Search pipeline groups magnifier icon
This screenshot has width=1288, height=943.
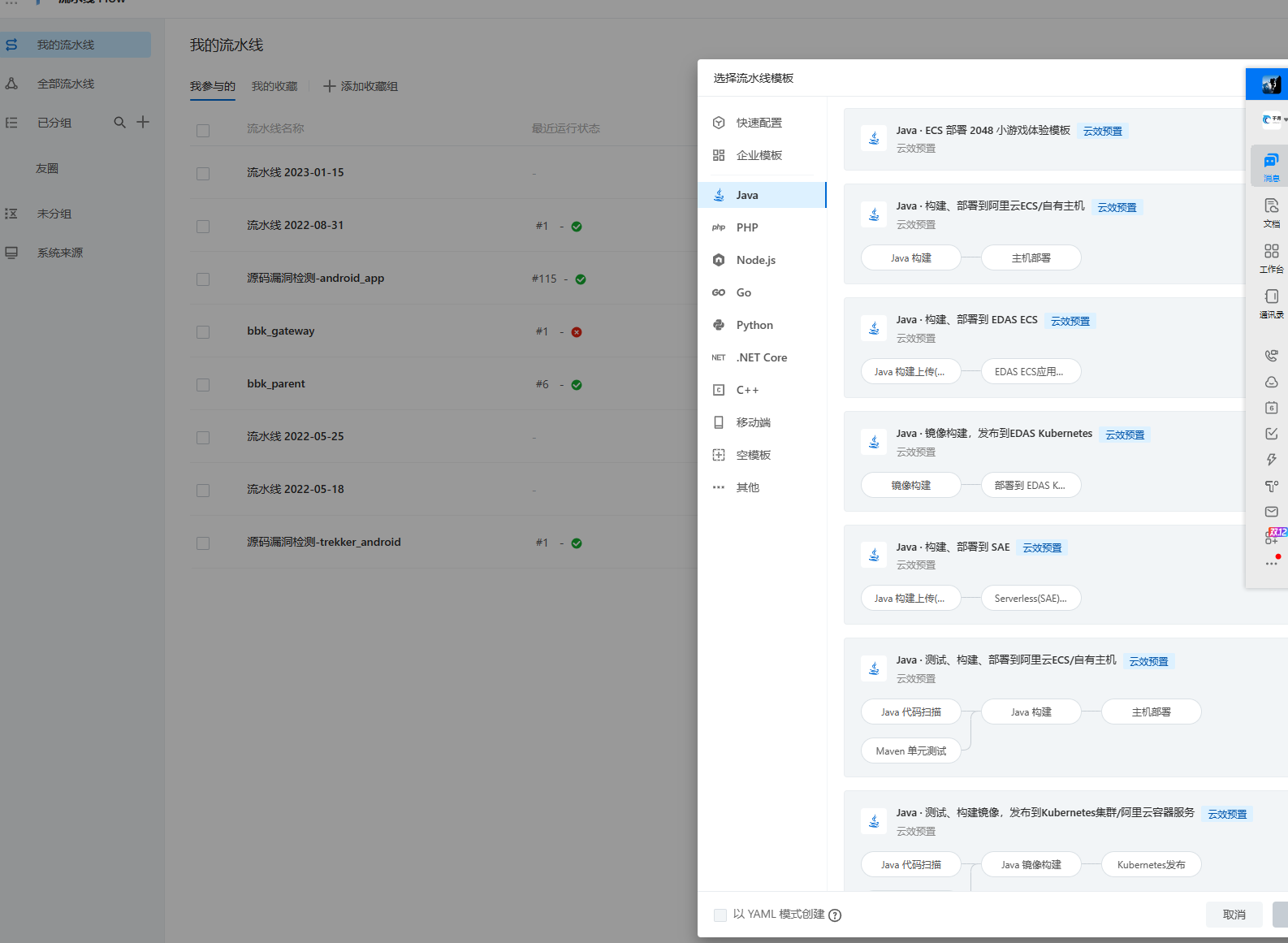coord(119,122)
